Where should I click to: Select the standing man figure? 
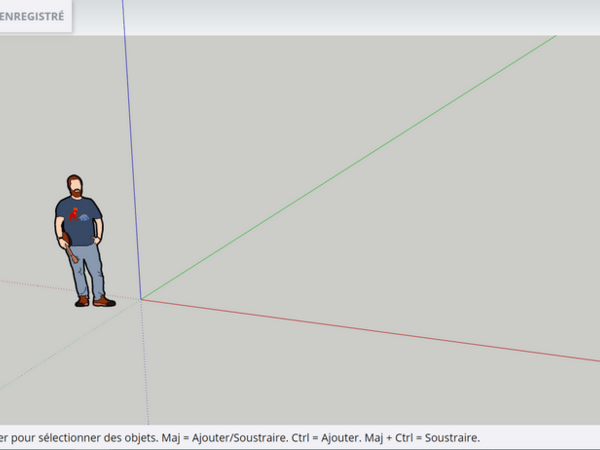pyautogui.click(x=80, y=240)
